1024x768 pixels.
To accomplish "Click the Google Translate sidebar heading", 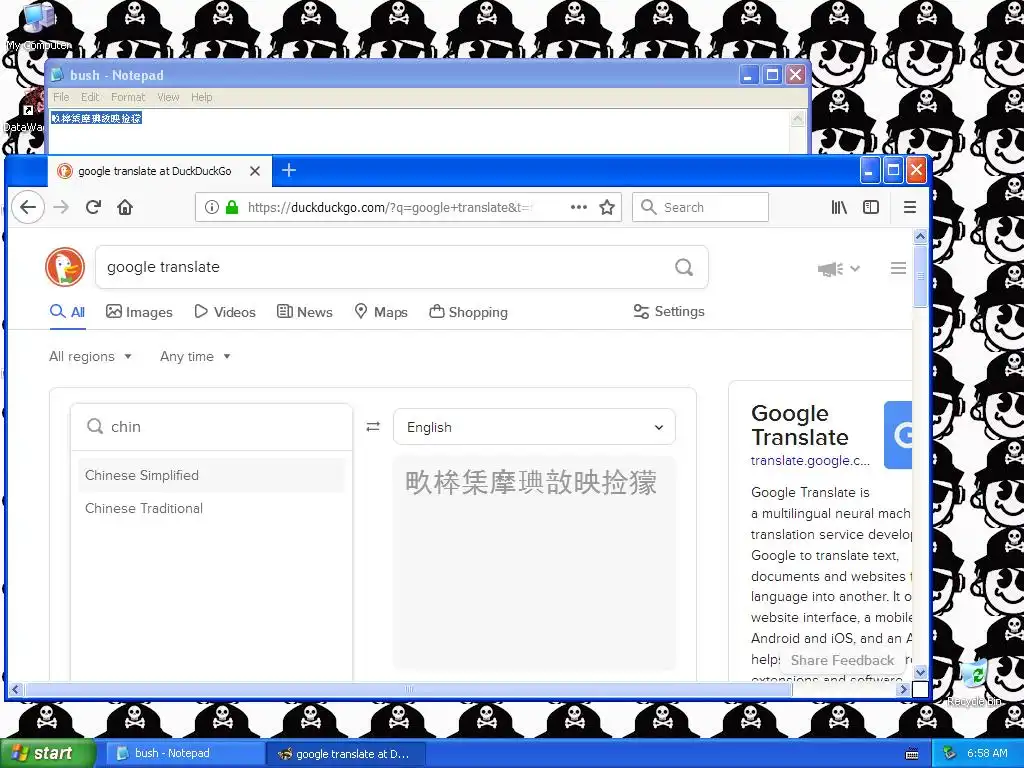I will point(800,425).
